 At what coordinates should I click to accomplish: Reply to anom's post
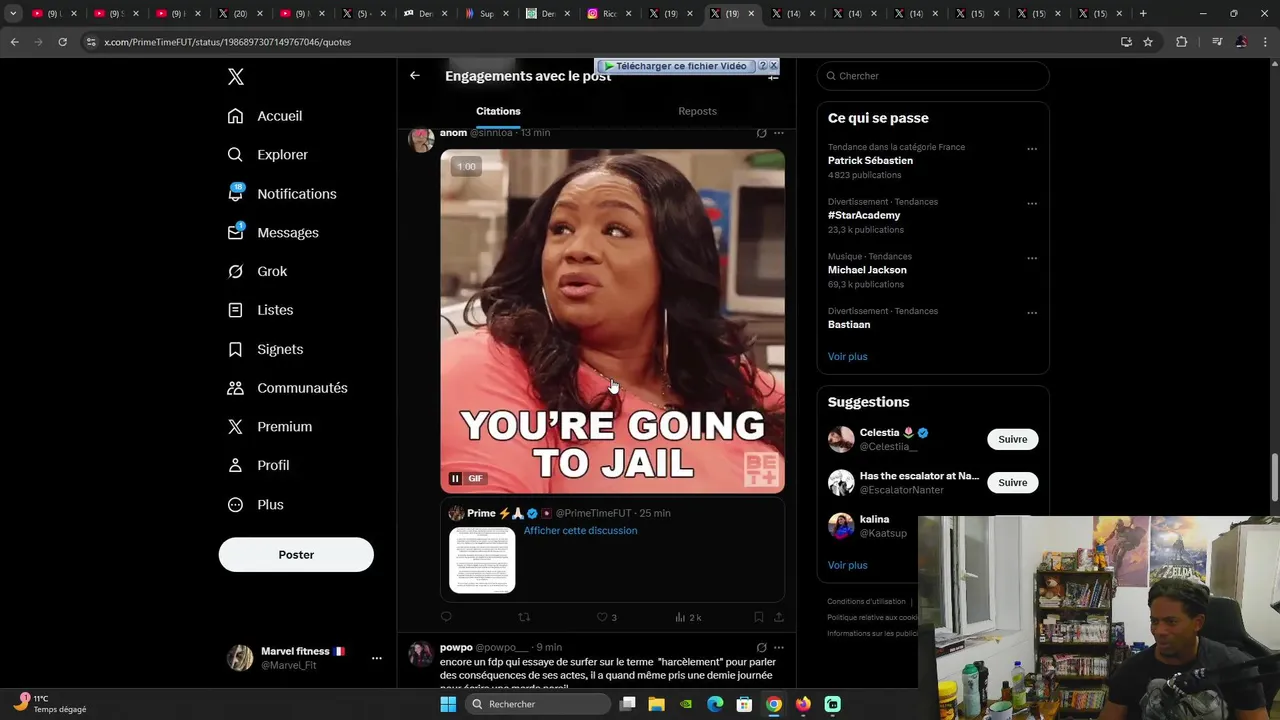click(446, 617)
